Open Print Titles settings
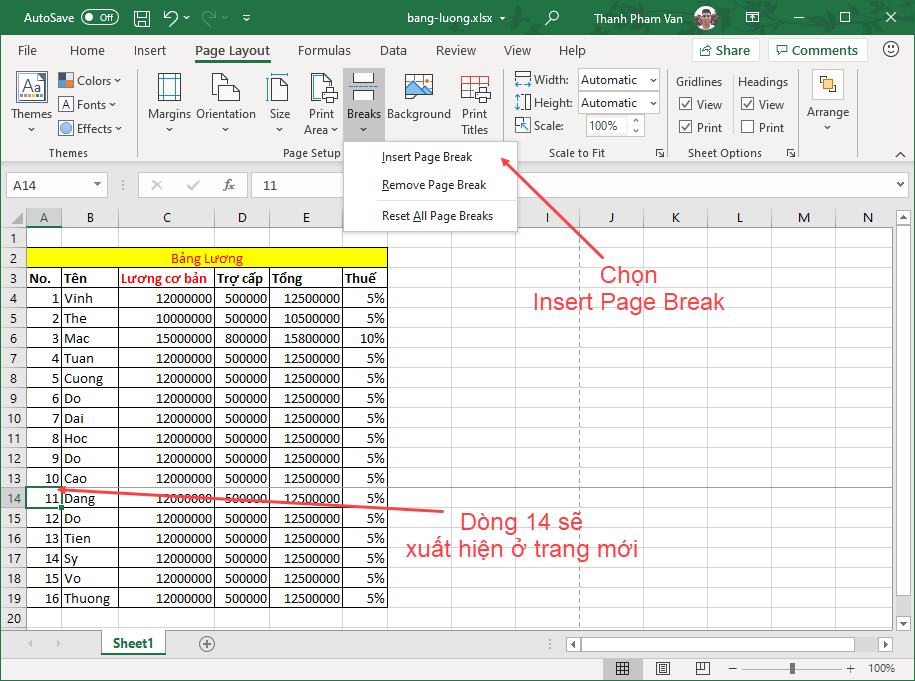This screenshot has height=681, width=915. [x=474, y=105]
